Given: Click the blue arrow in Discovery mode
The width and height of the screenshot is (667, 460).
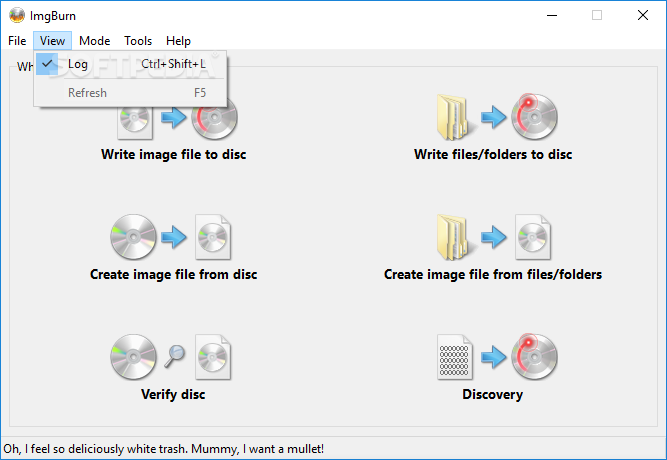Looking at the screenshot, I should tap(493, 357).
